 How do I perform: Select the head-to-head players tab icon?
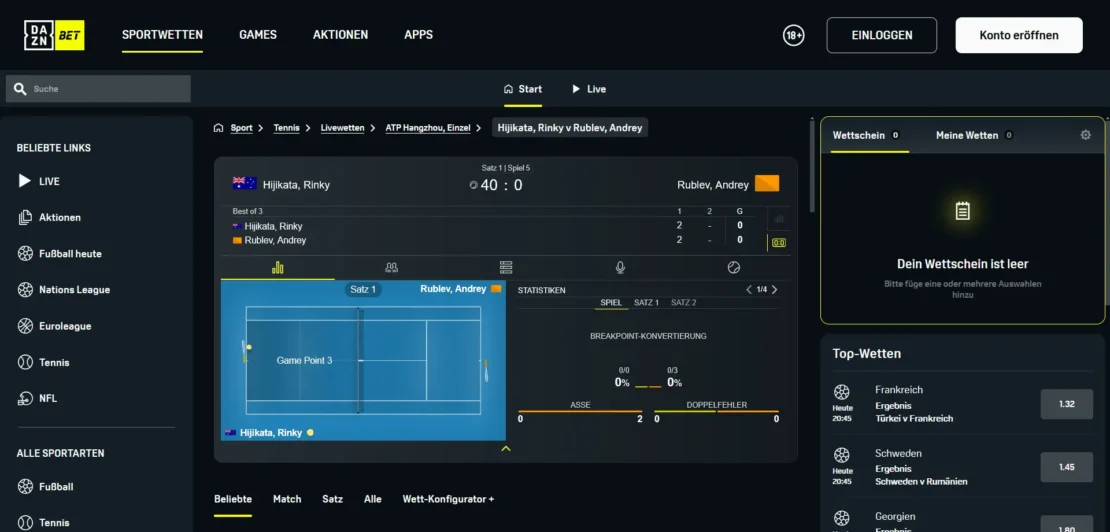391,267
